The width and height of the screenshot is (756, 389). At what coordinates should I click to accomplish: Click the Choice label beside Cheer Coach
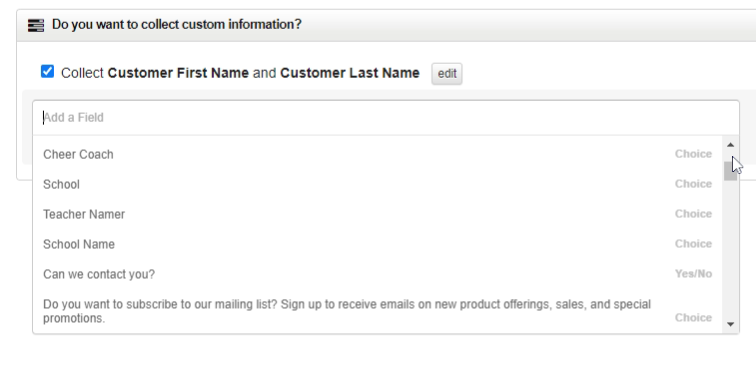pyautogui.click(x=693, y=154)
